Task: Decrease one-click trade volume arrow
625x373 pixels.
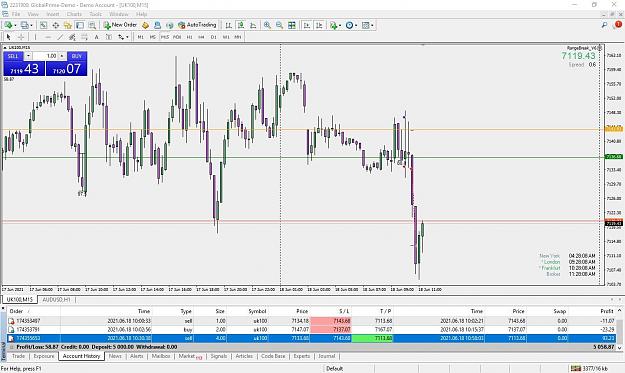Action: [x=28, y=56]
